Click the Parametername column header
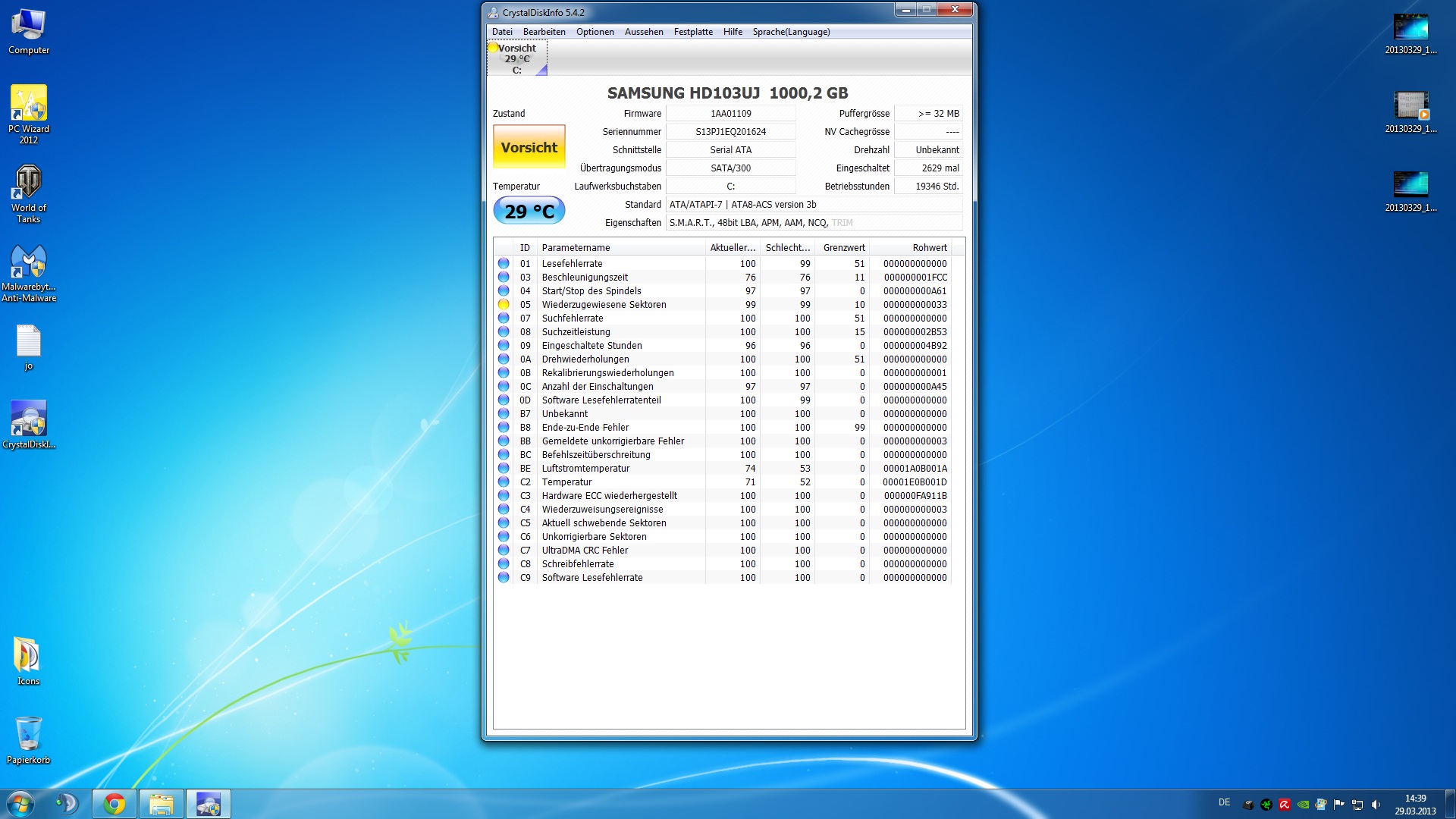1456x819 pixels. pyautogui.click(x=576, y=248)
